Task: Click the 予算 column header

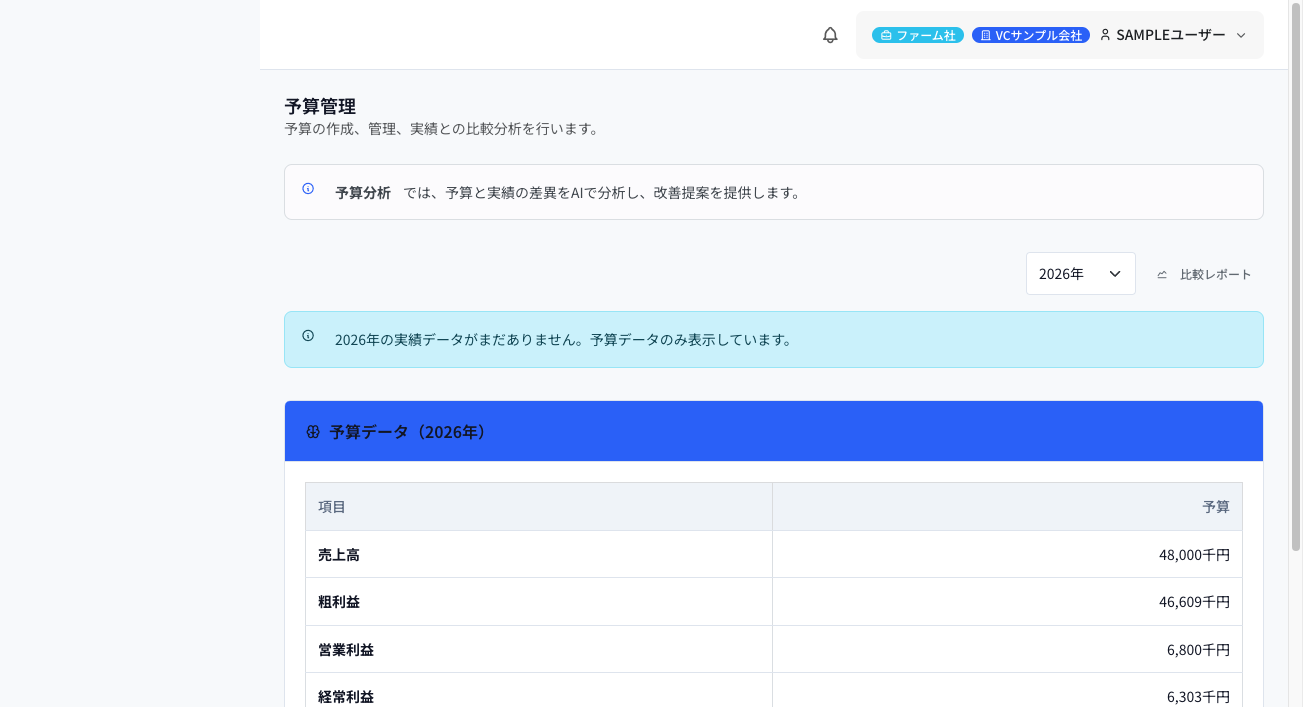Action: pyautogui.click(x=1217, y=506)
